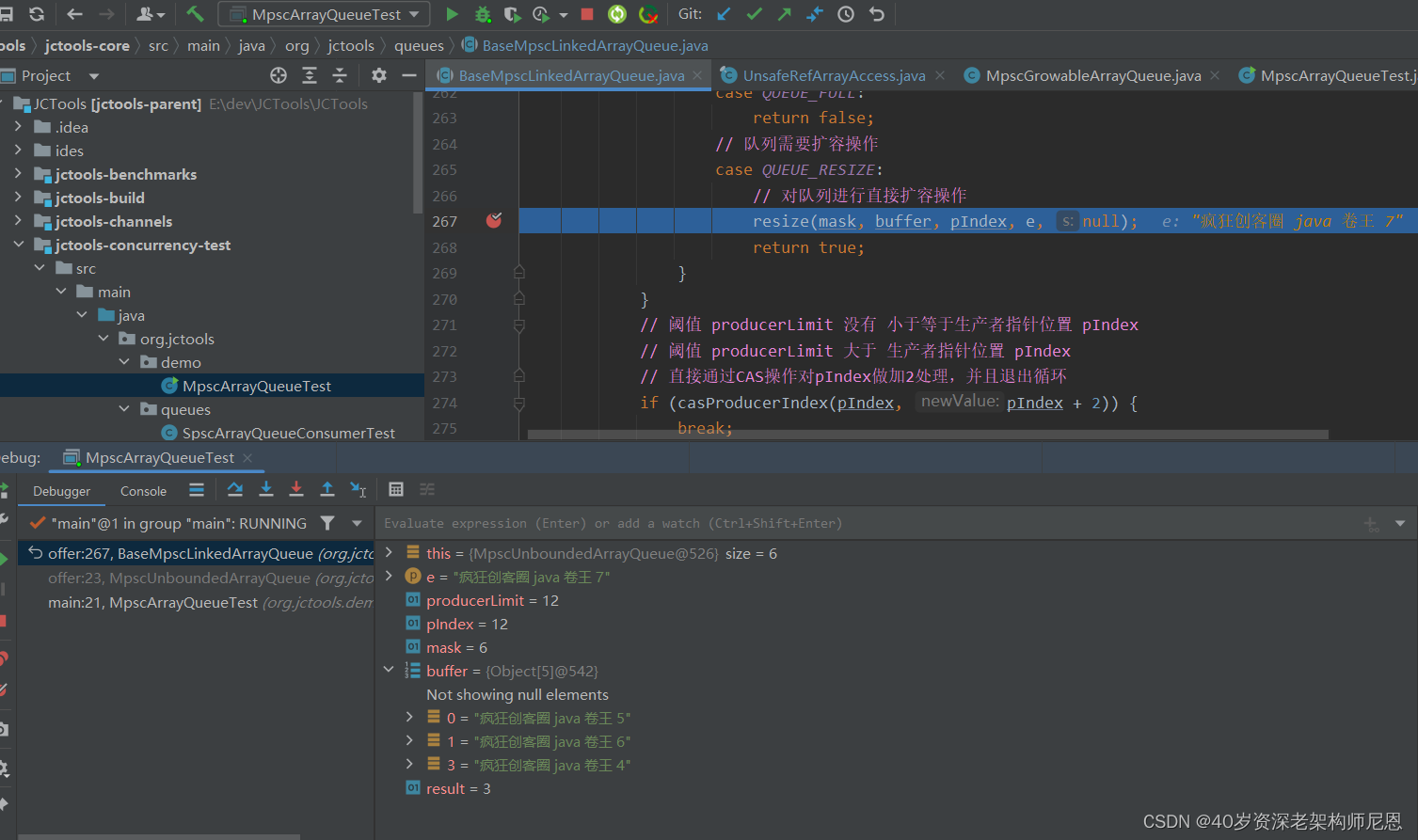The width and height of the screenshot is (1418, 840).
Task: Click the Synchronize/Reload icon in main toolbar
Action: tap(37, 14)
